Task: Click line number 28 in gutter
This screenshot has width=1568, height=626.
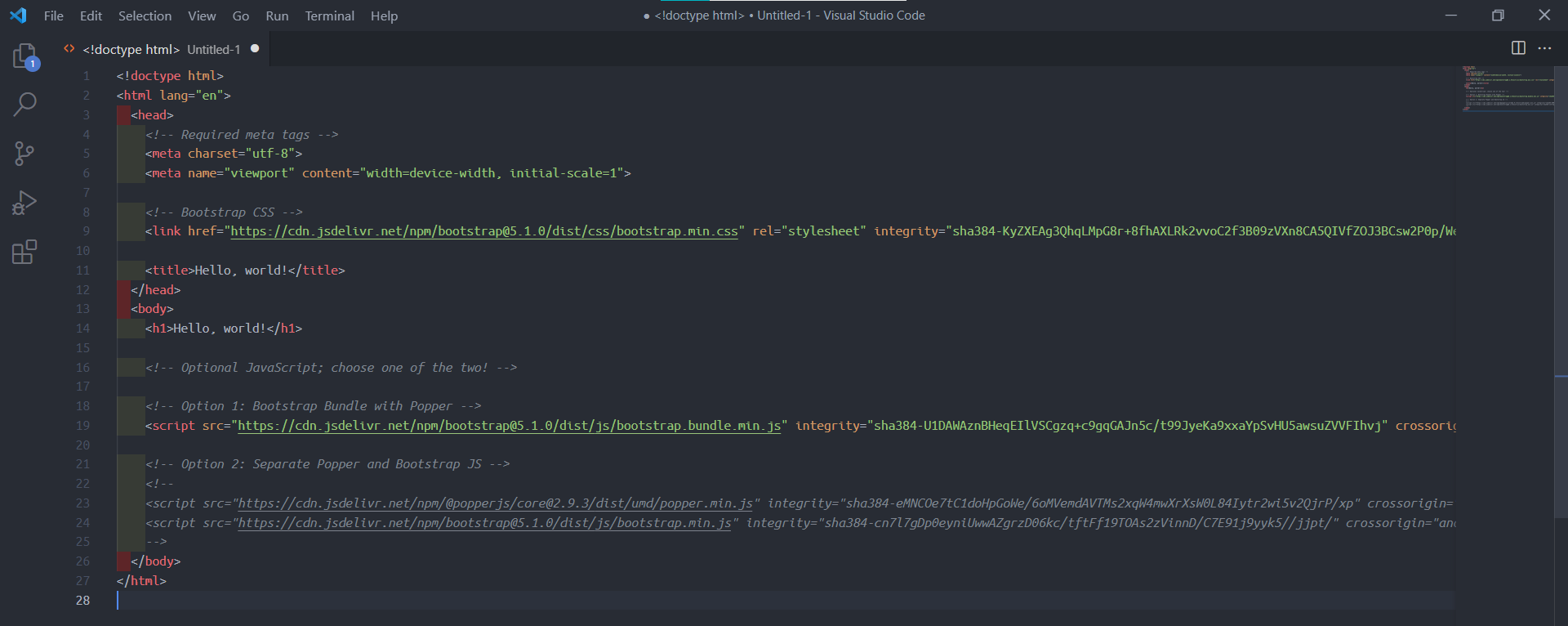Action: click(82, 601)
